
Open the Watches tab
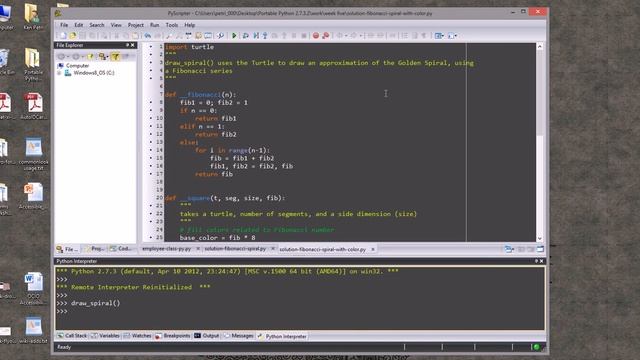138,336
